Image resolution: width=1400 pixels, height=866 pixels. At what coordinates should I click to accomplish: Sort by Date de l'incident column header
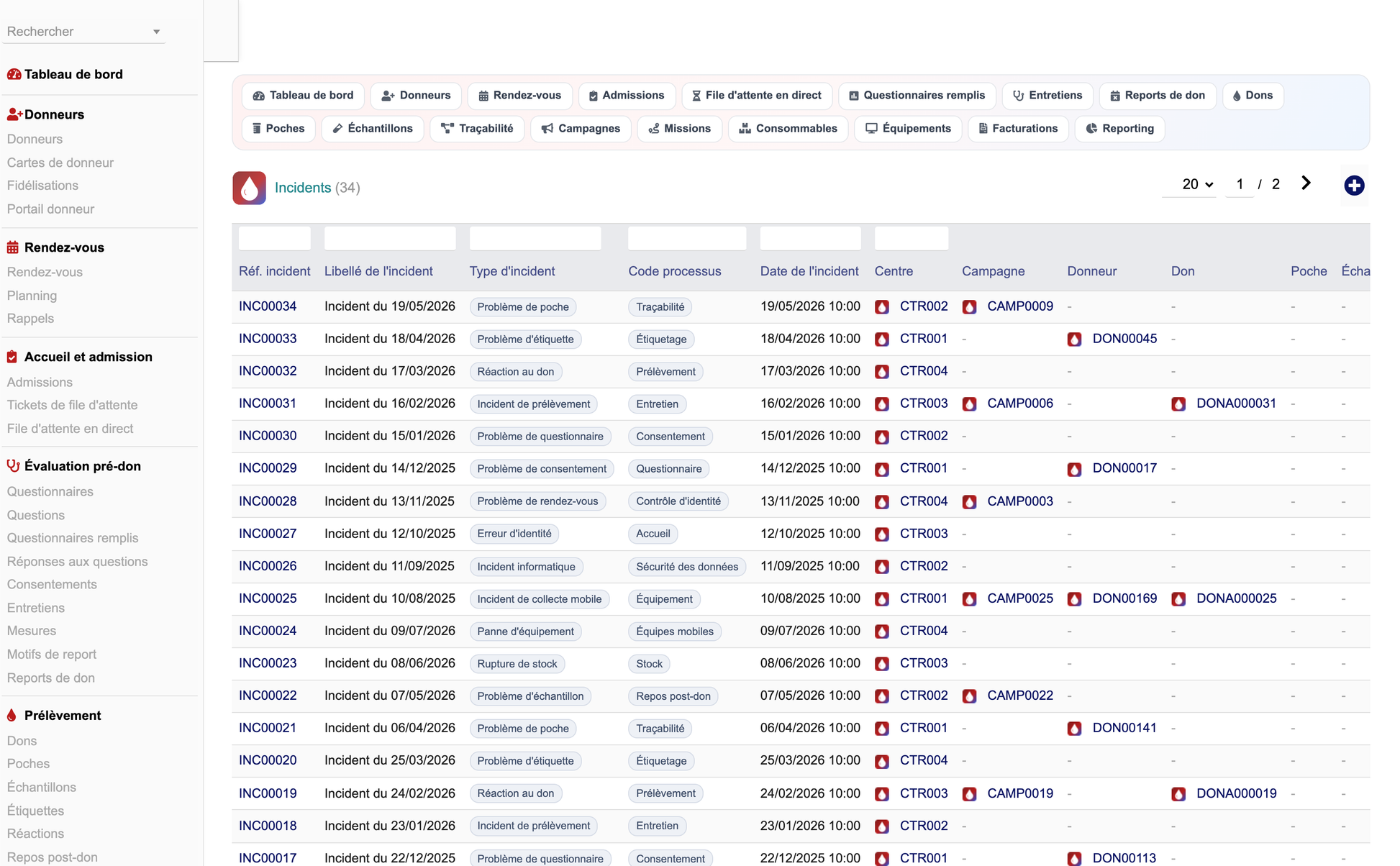[809, 271]
